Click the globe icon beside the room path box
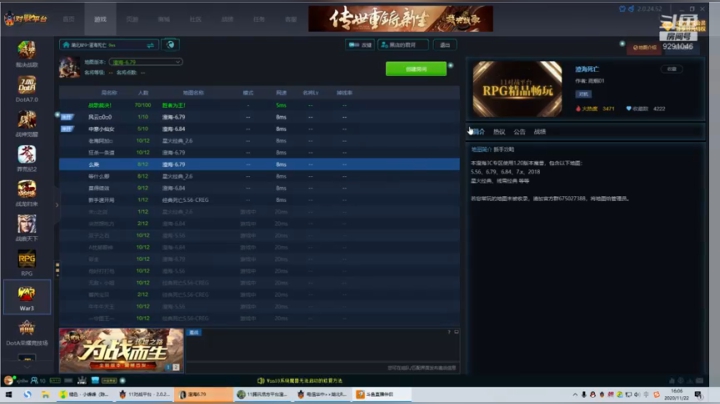 pyautogui.click(x=170, y=45)
